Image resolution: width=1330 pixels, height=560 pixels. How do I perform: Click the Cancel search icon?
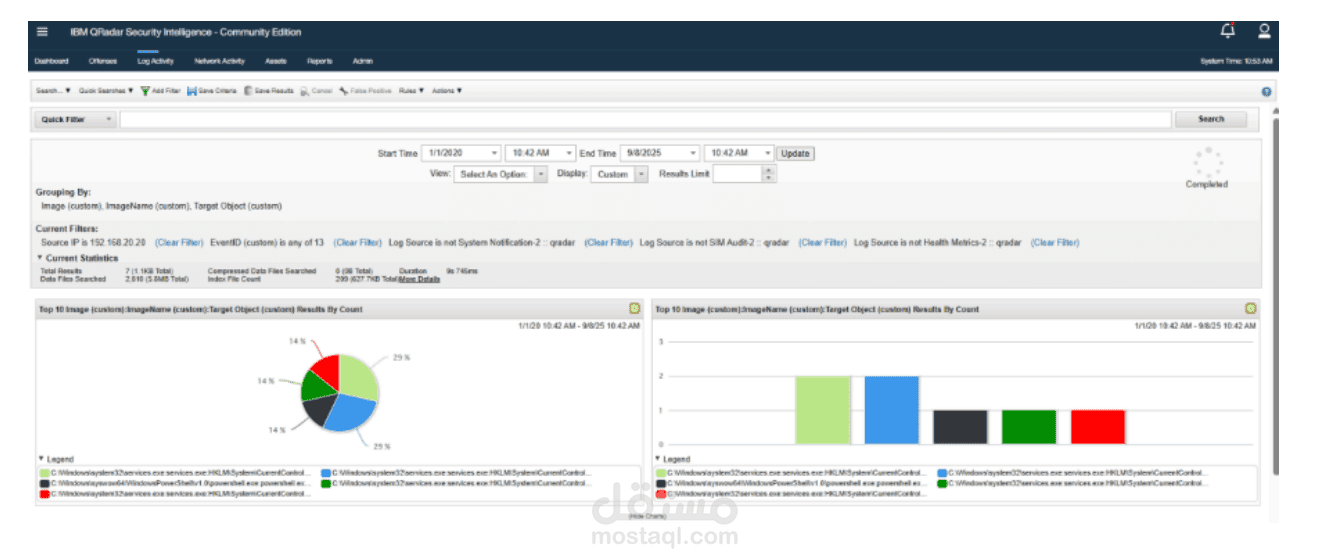tap(304, 90)
